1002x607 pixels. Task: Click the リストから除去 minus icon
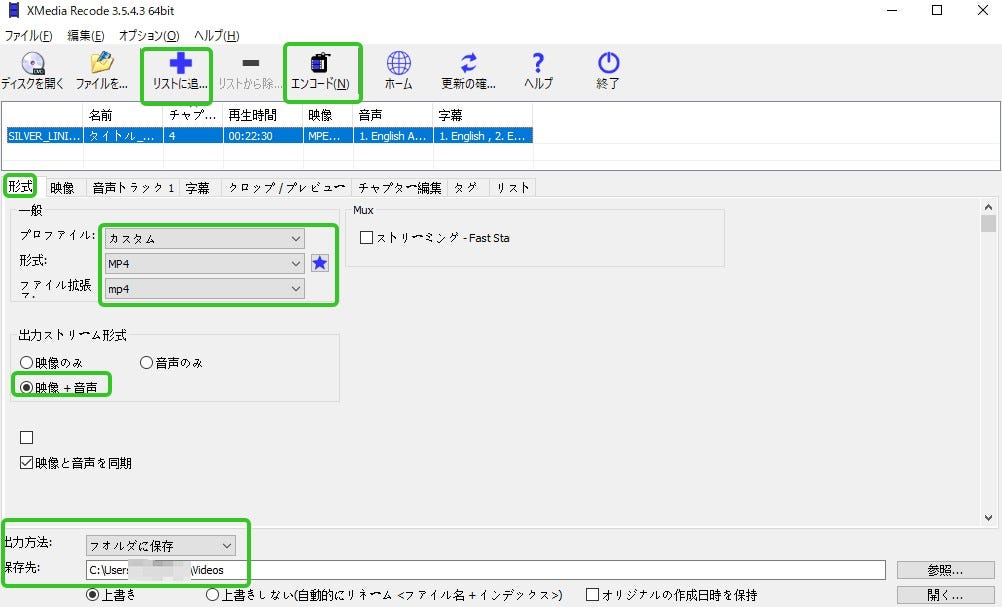tap(250, 71)
